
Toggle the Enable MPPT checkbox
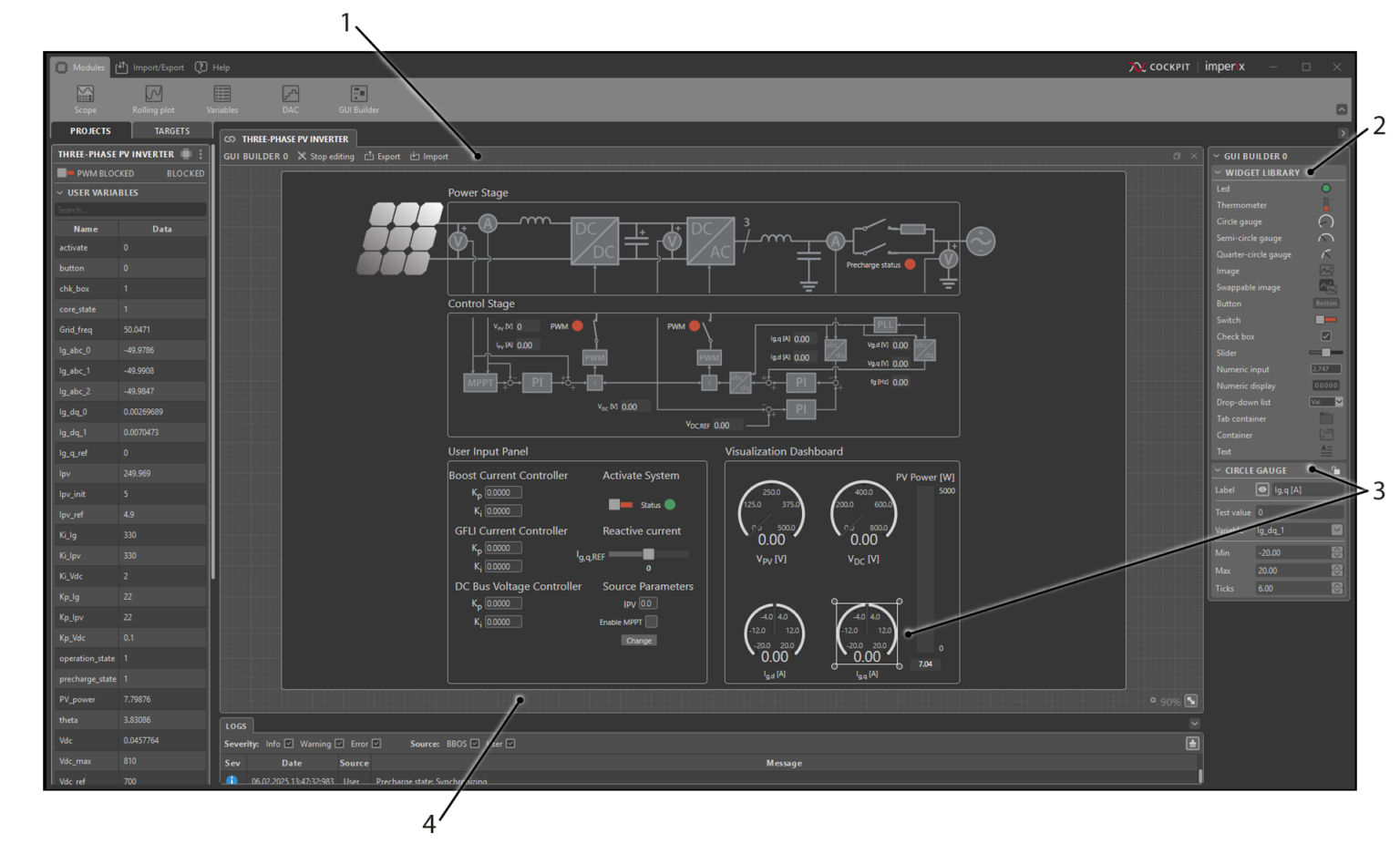[x=653, y=621]
